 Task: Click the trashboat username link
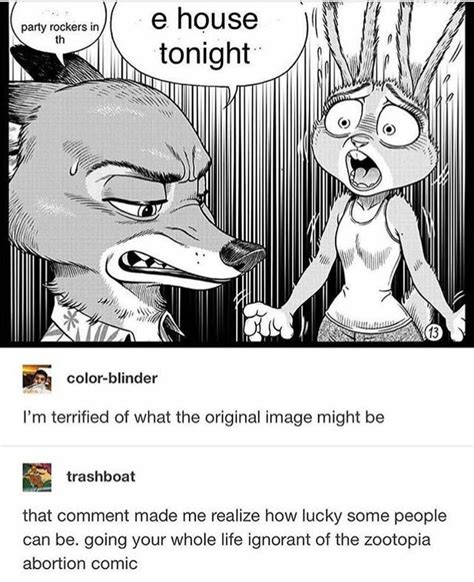(x=101, y=476)
